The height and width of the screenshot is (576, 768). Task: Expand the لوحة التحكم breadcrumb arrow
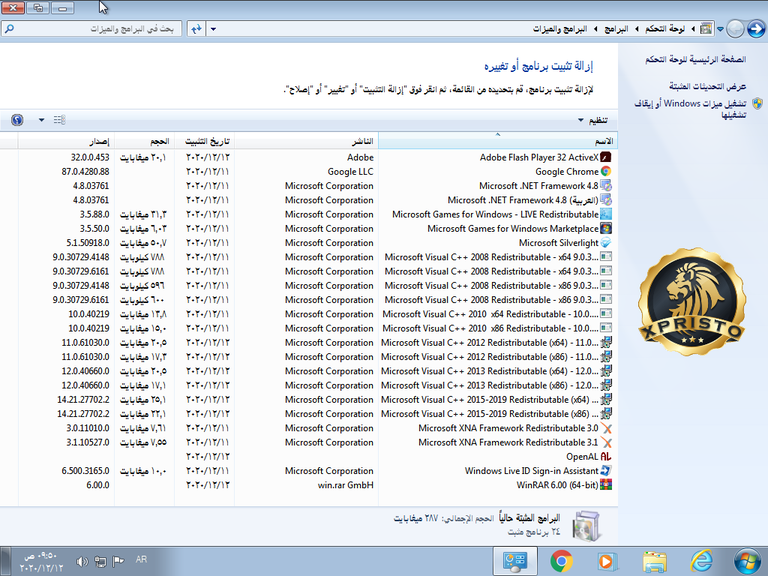(x=637, y=29)
